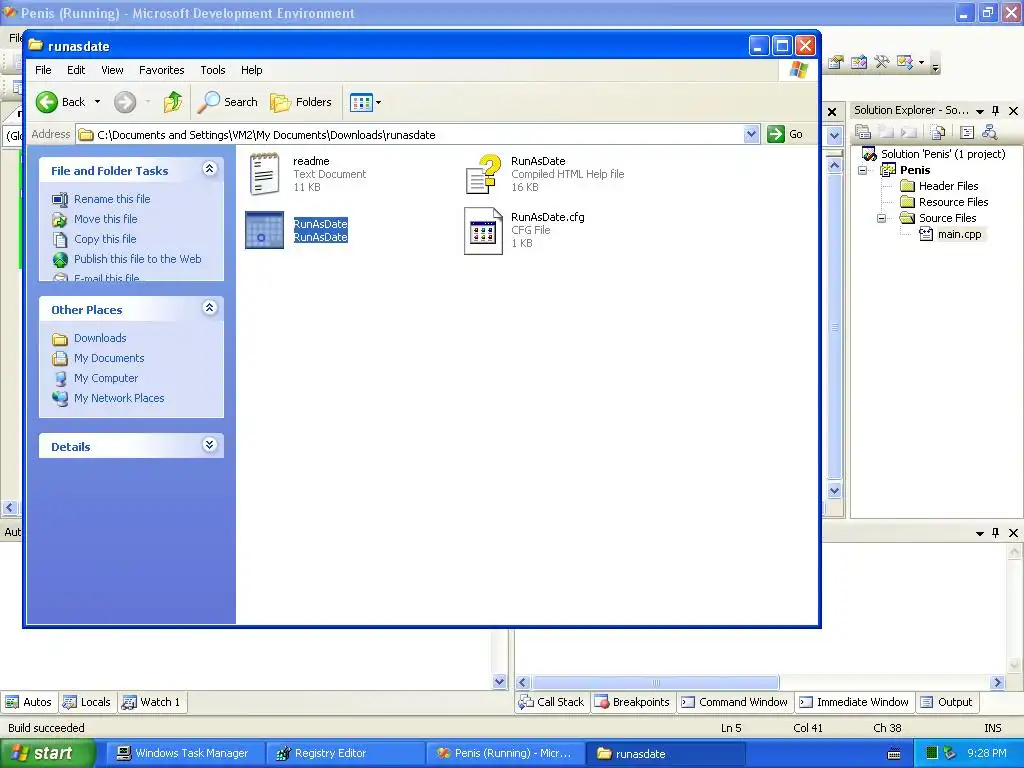Select the RunAsDate compiled HTML help file icon
This screenshot has width=1024, height=768.
(483, 174)
